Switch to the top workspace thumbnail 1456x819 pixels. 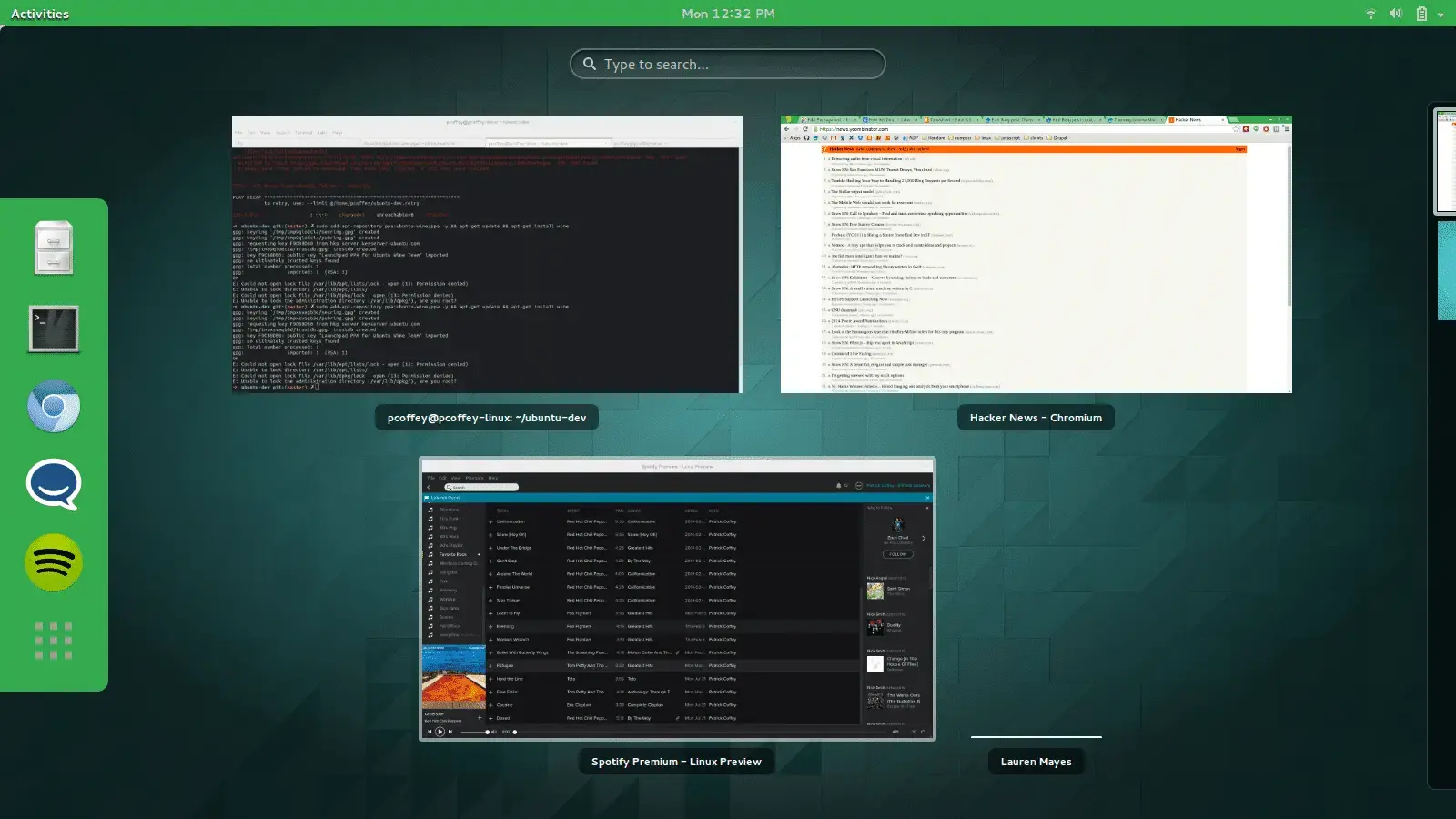[1444, 160]
